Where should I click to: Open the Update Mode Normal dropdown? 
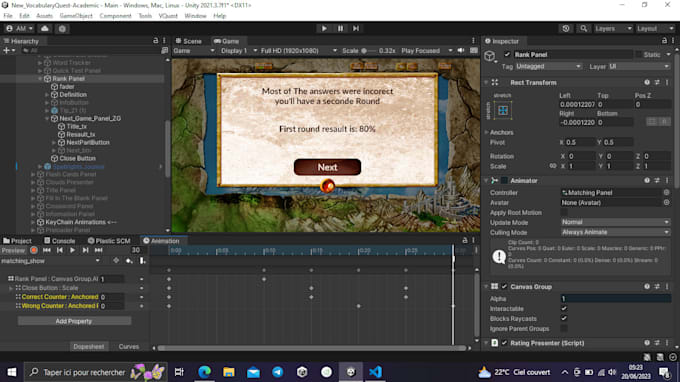point(615,222)
